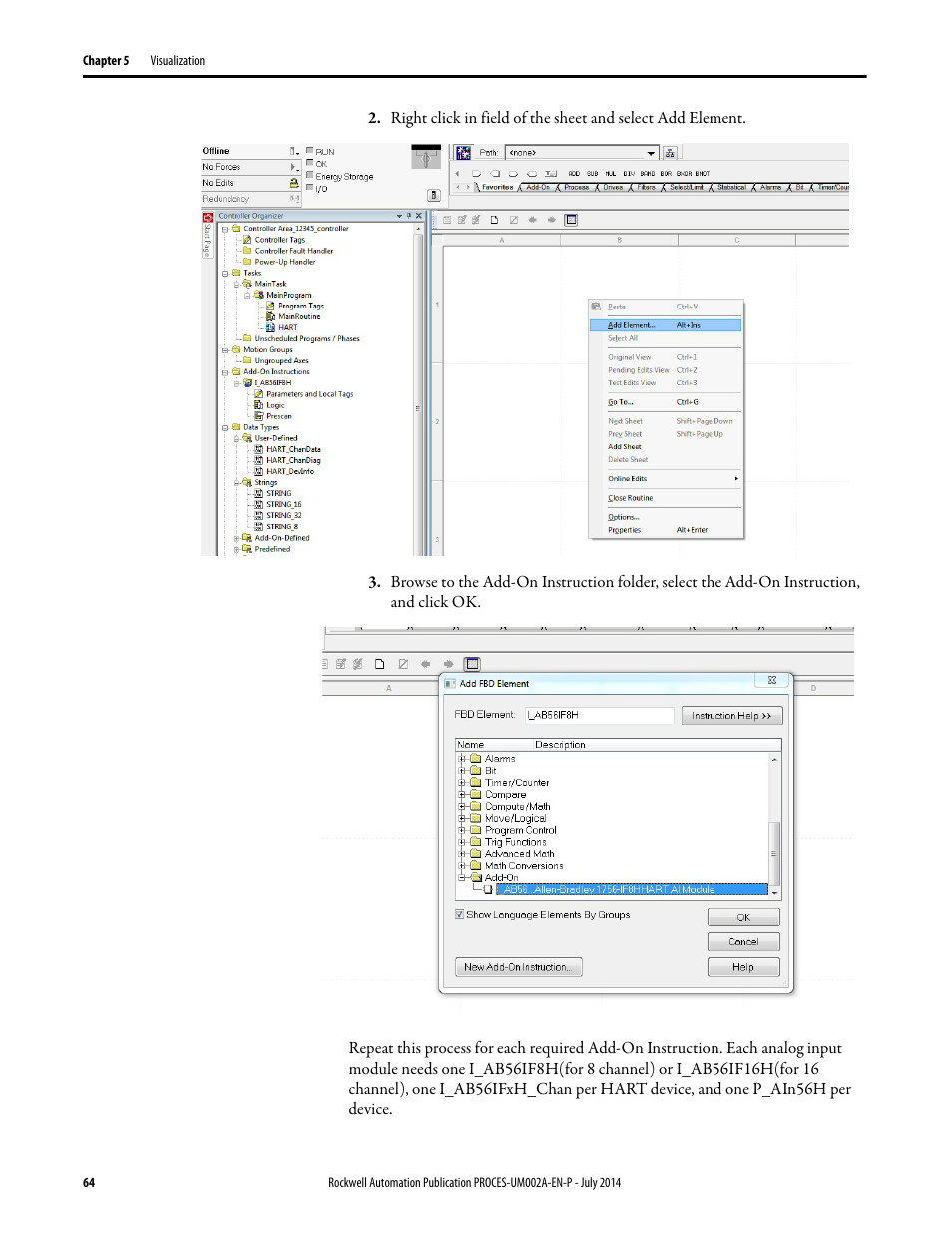
Task: Click the BNOT instruction toolbar item
Action: click(703, 174)
